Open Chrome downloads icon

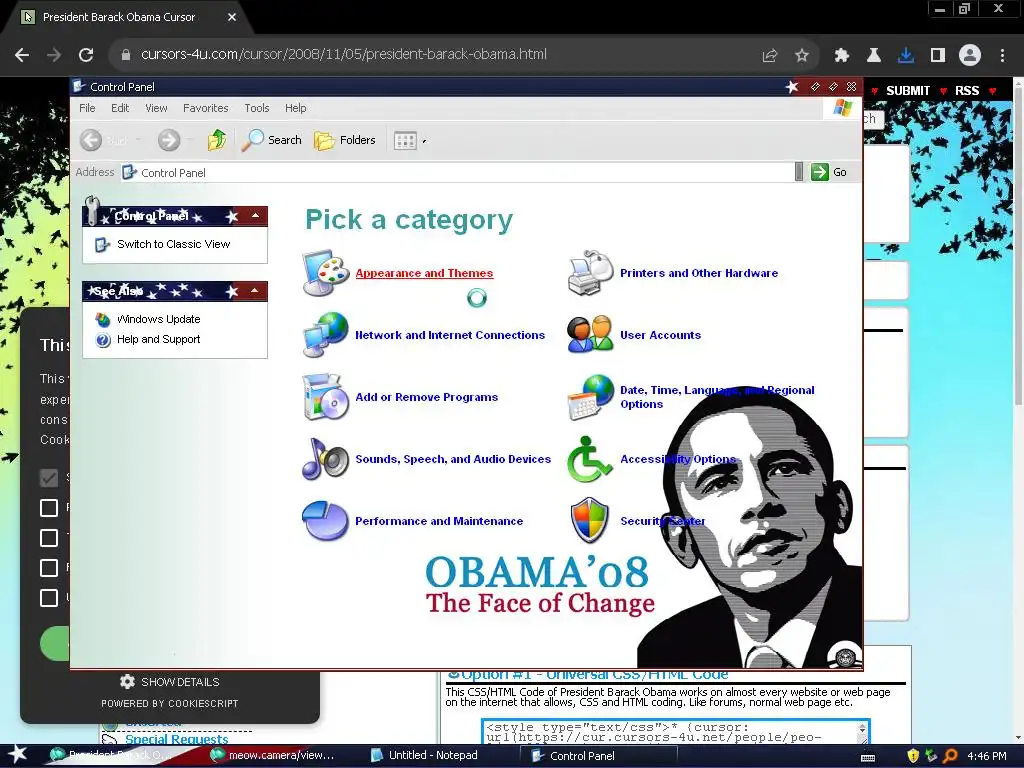pos(906,56)
